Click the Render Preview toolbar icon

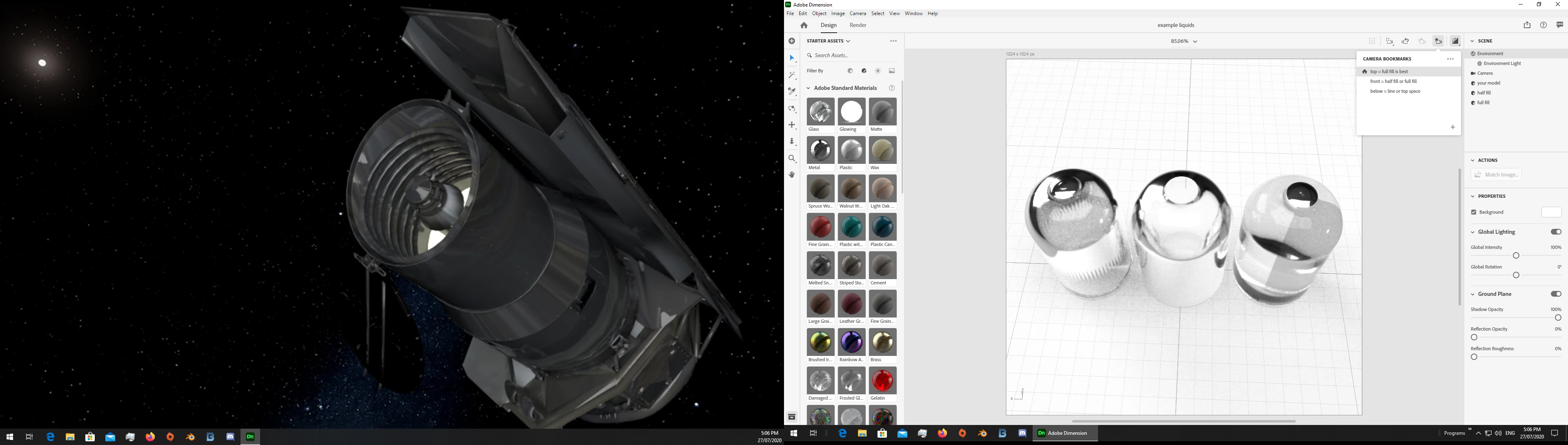click(x=1455, y=41)
